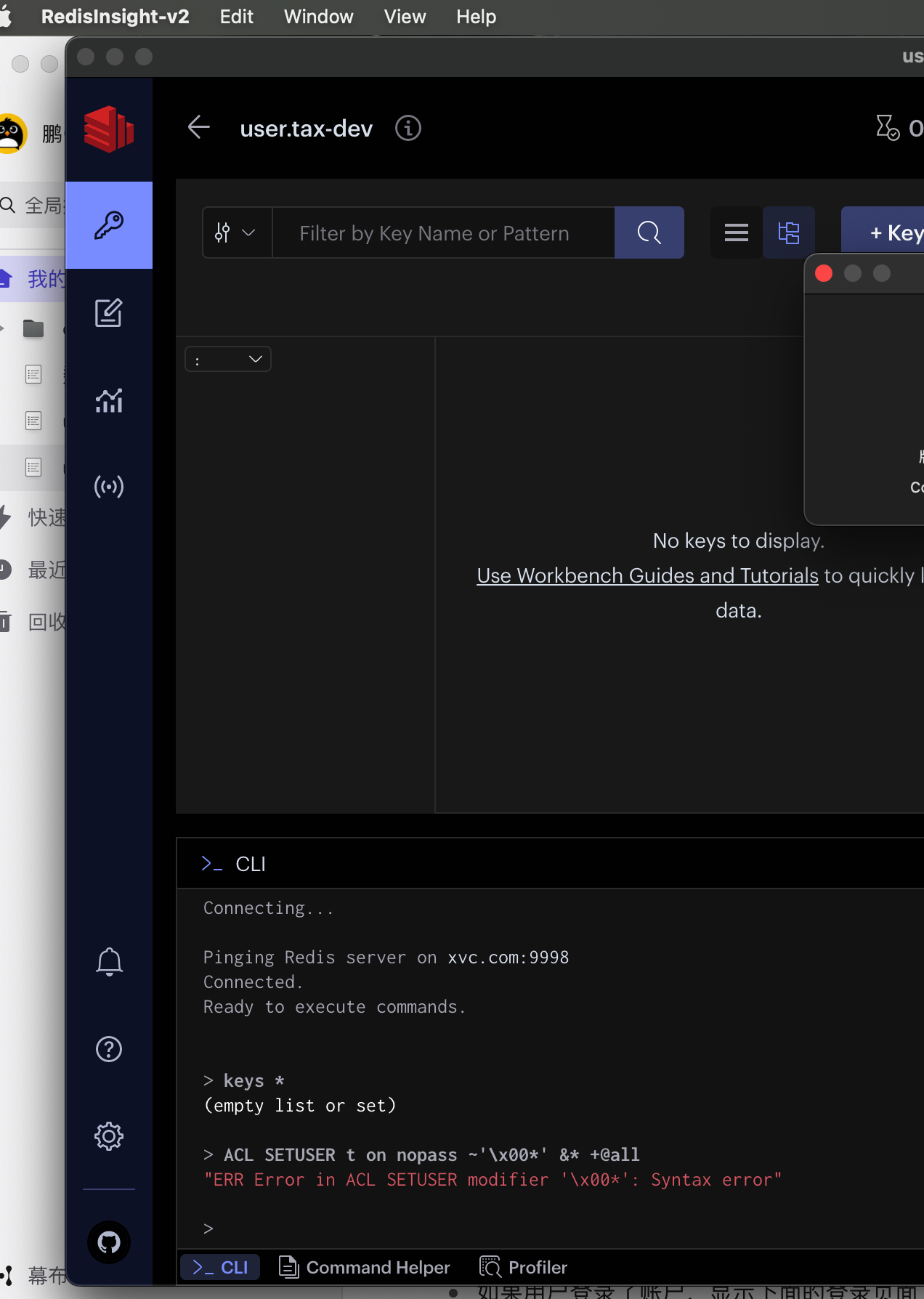The image size is (924, 1299).
Task: Open the Profiler tab
Action: pos(524,1268)
